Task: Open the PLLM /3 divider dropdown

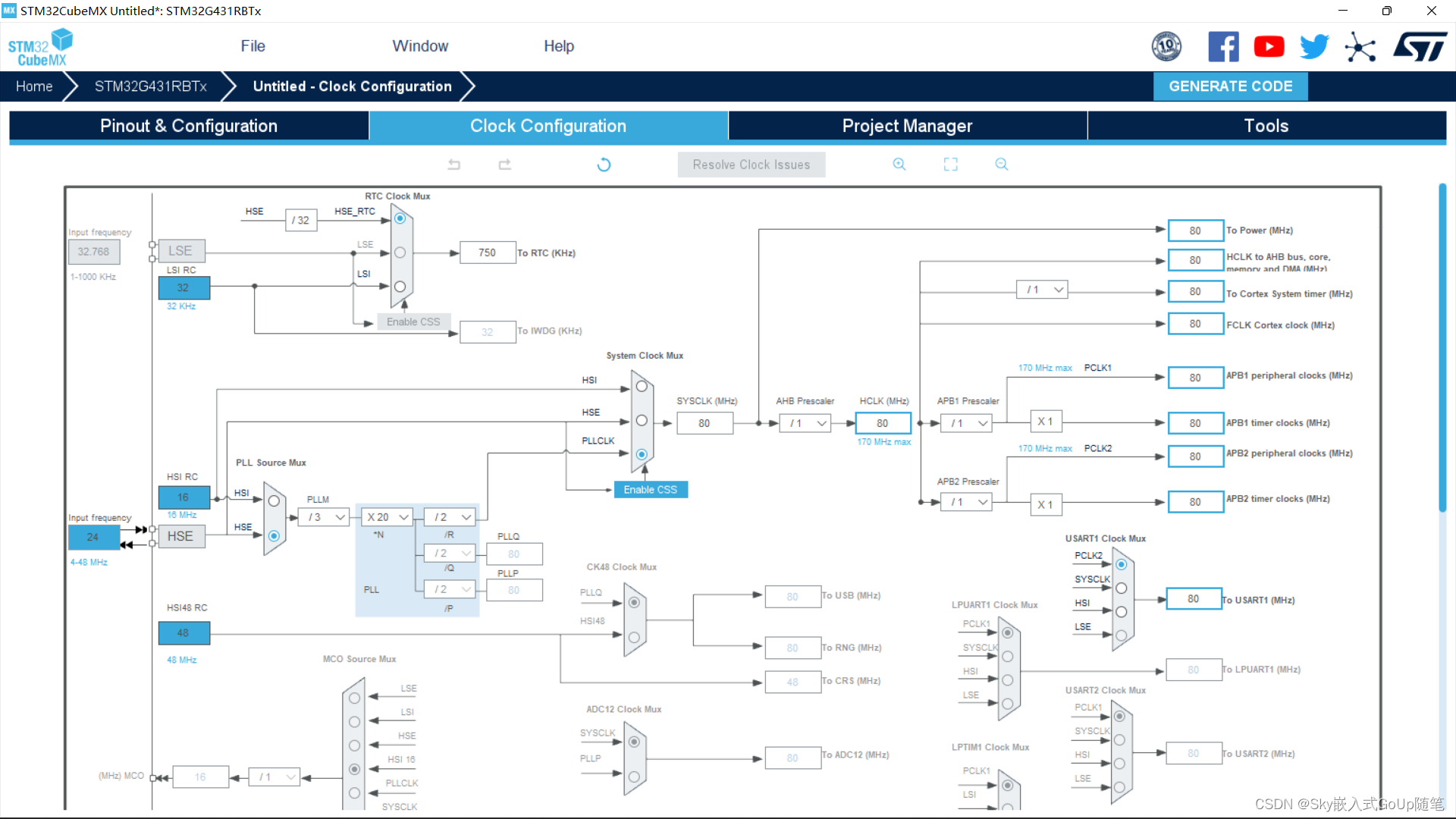Action: tap(324, 517)
